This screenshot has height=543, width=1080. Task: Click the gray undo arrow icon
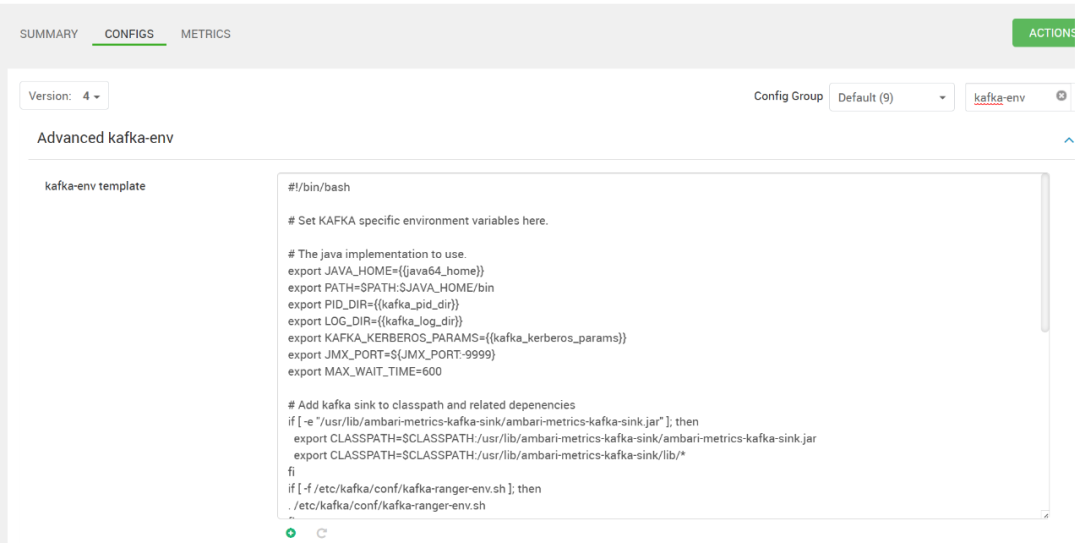322,533
